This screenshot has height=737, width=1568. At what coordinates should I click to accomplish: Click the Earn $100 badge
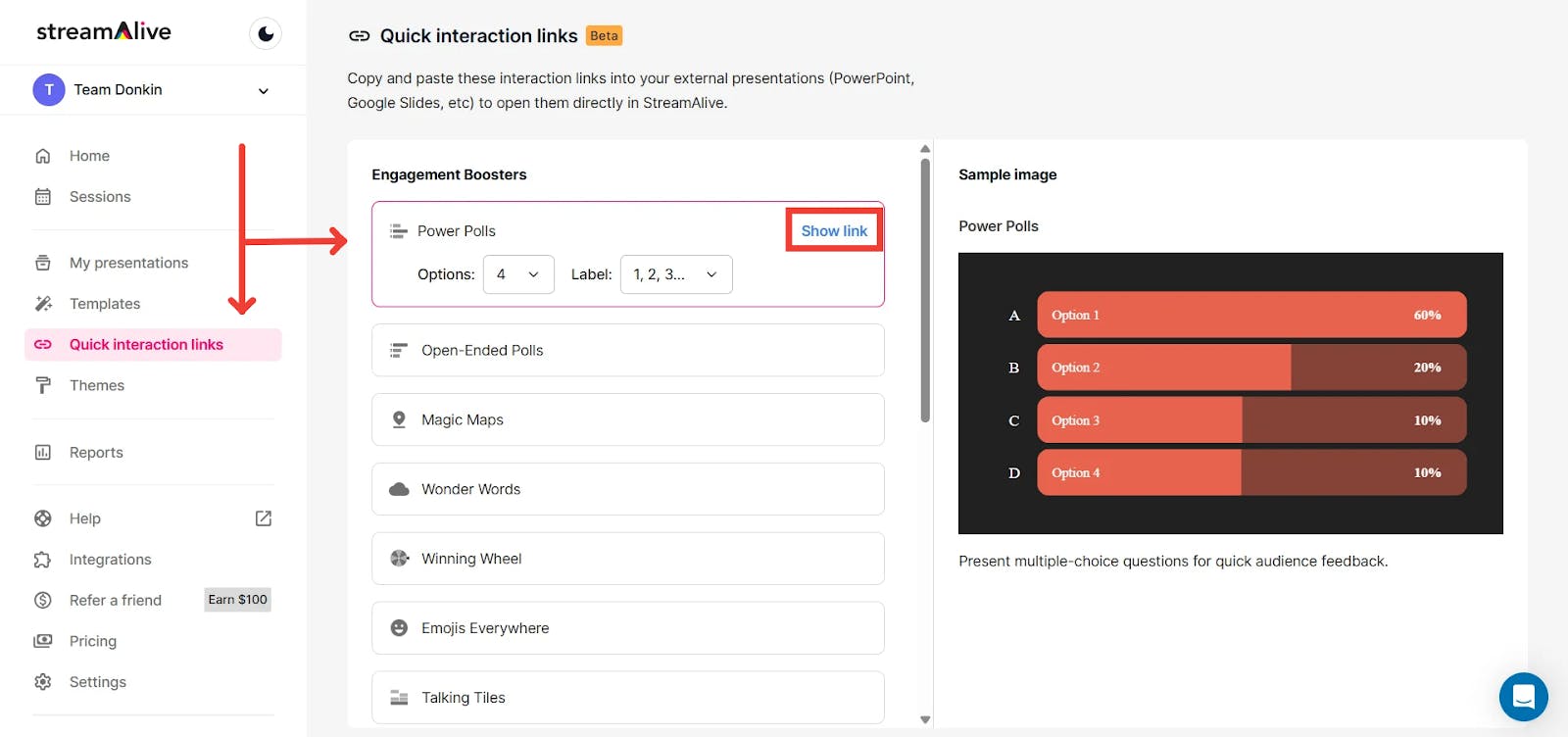[237, 600]
